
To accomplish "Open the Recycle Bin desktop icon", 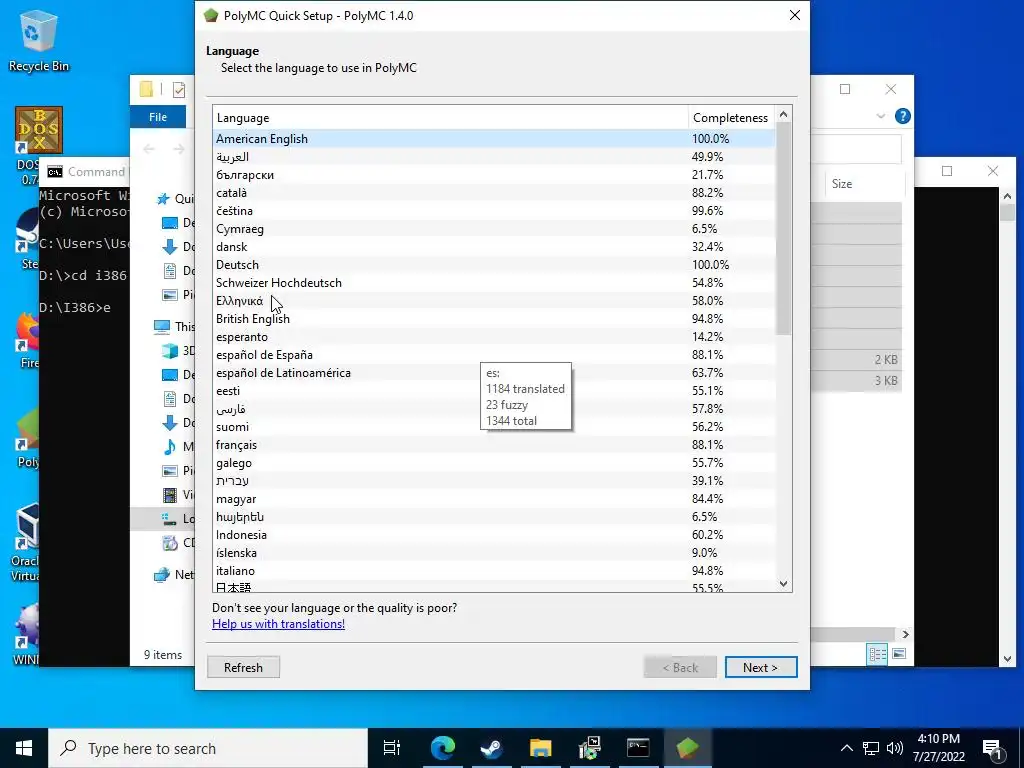I will [38, 40].
